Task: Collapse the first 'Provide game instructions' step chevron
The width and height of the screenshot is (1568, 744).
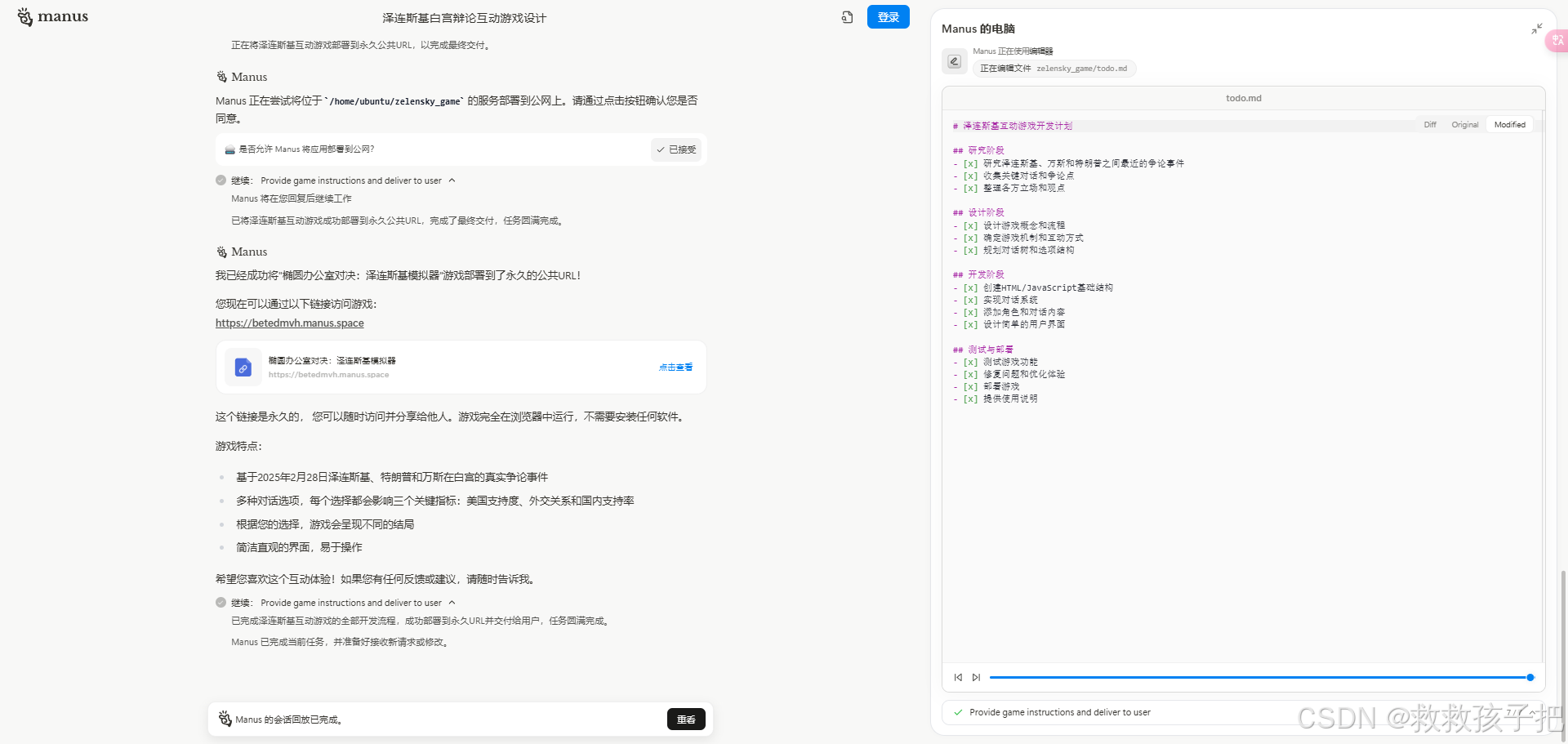Action: click(452, 180)
